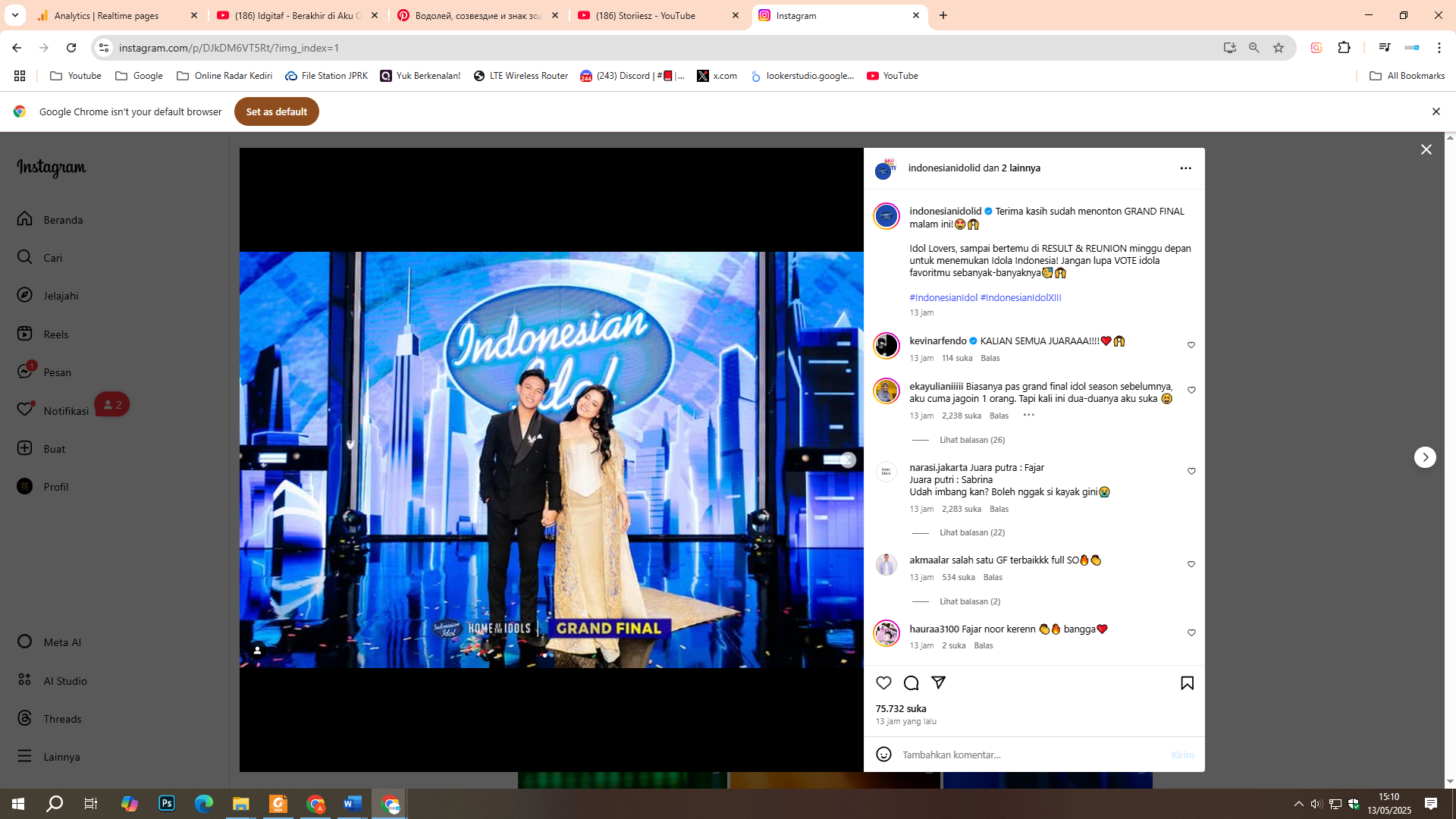Viewport: 1456px width, 819px height.
Task: Like akmaalar's comment
Action: [x=1191, y=564]
